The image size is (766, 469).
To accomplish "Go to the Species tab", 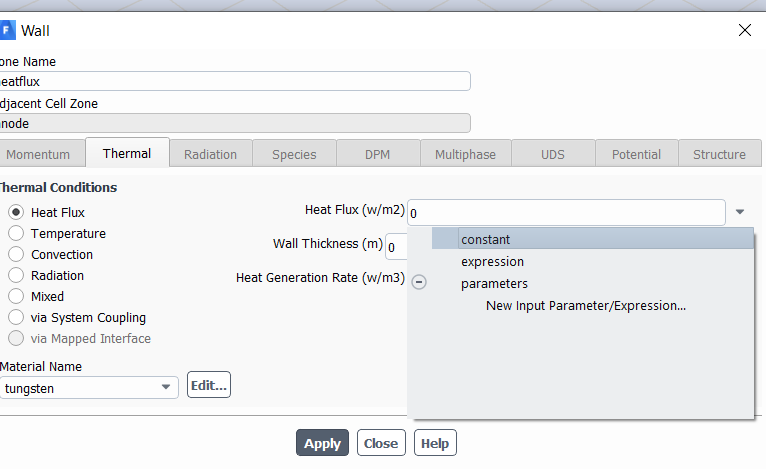I will (x=294, y=154).
